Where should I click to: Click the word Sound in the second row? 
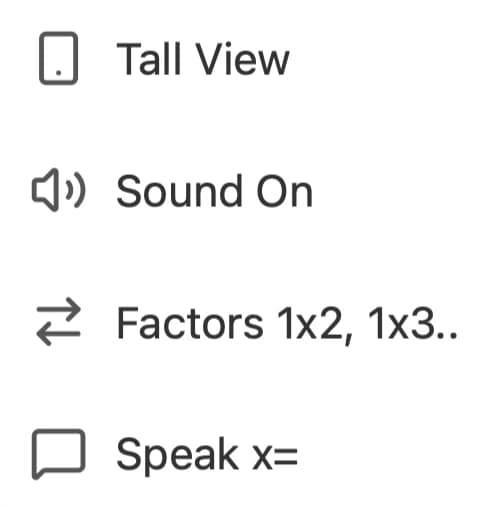tap(179, 191)
